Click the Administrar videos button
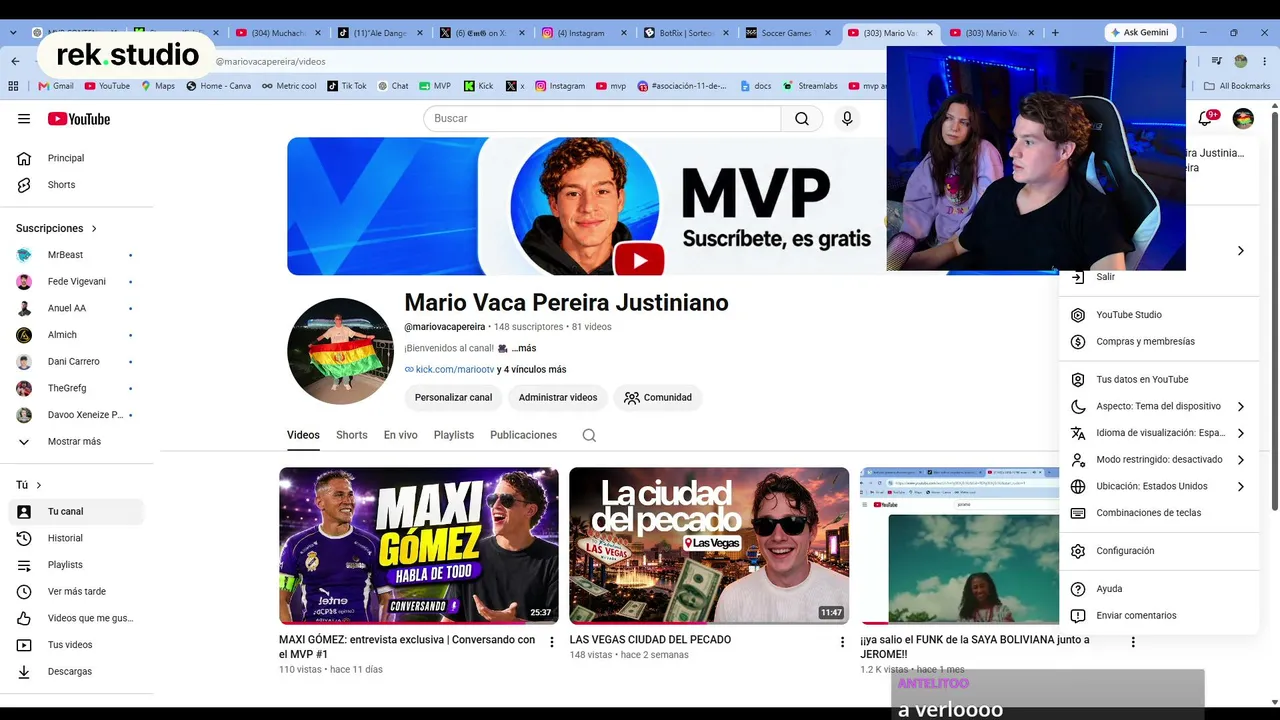This screenshot has width=1280, height=720. click(558, 397)
